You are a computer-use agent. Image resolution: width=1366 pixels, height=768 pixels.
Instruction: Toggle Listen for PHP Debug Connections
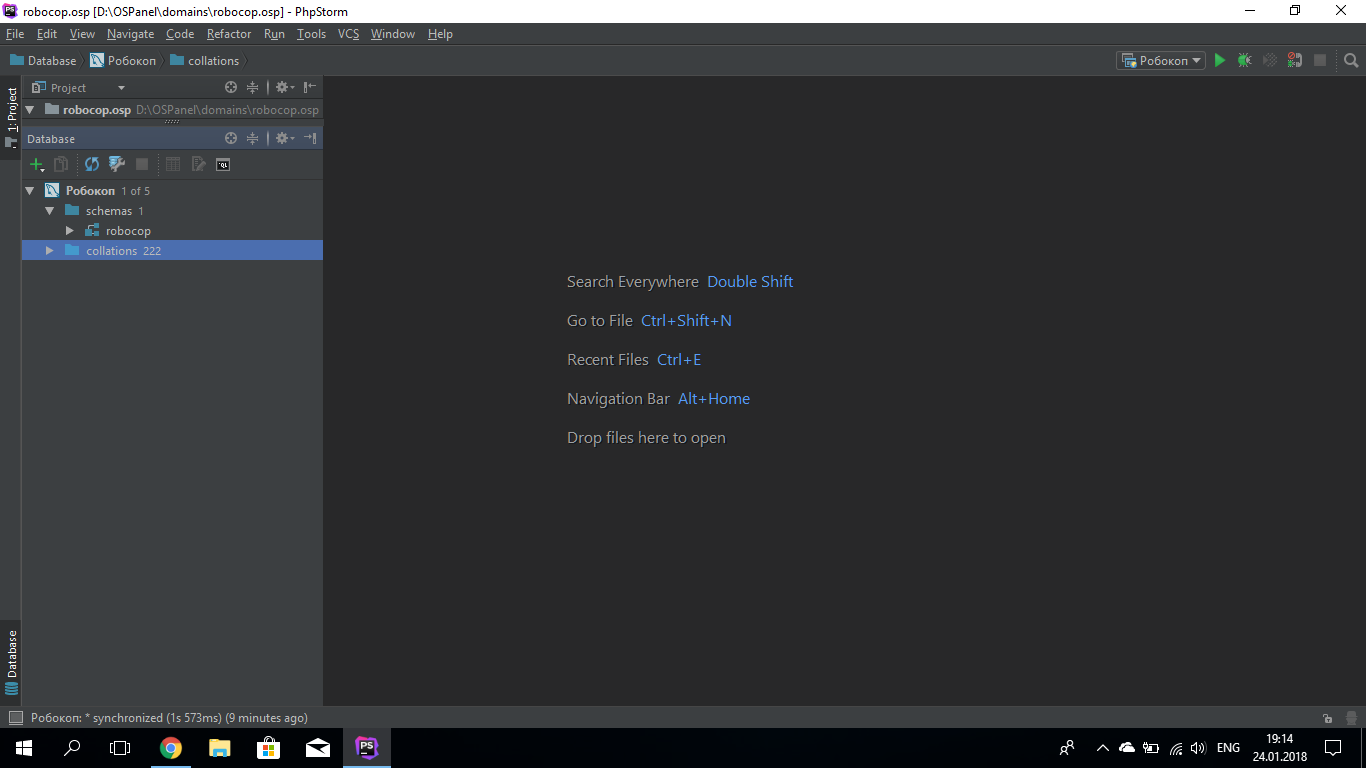(1295, 60)
